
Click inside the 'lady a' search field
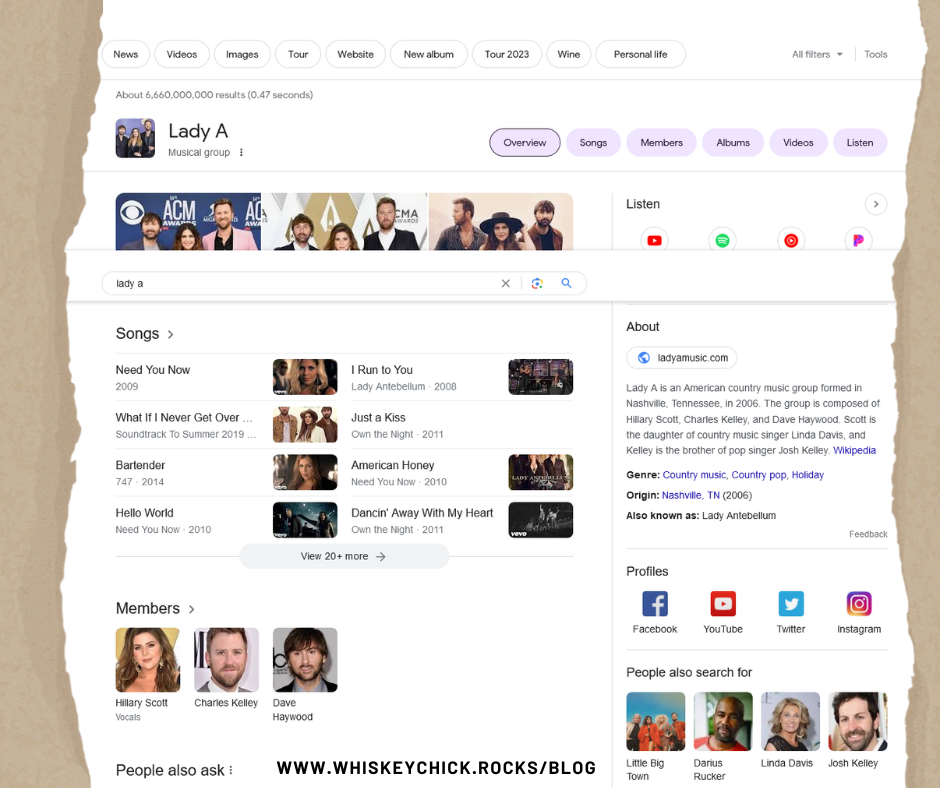click(300, 283)
